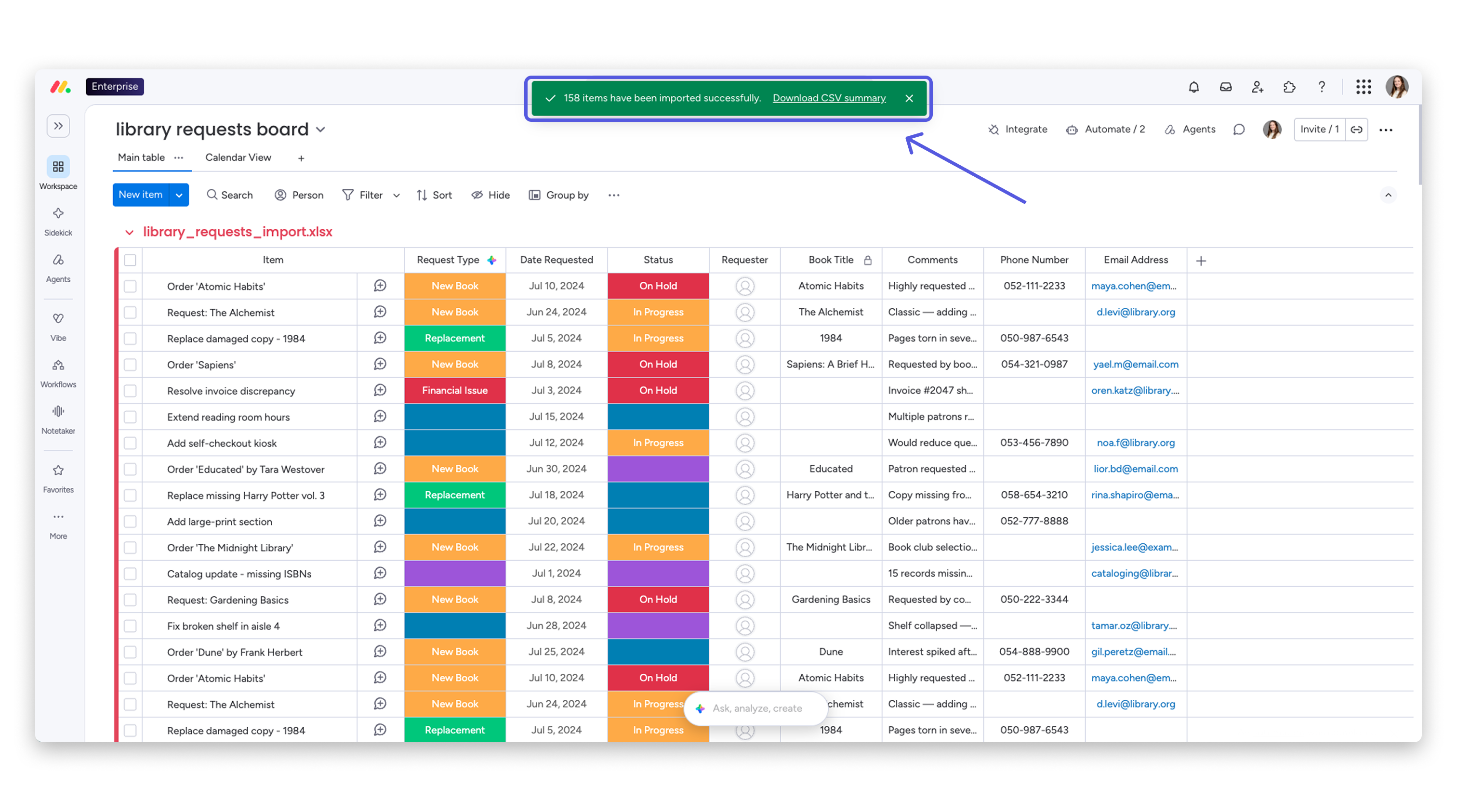Image resolution: width=1457 pixels, height=812 pixels.
Task: Download the CSV summary link
Action: click(x=829, y=98)
